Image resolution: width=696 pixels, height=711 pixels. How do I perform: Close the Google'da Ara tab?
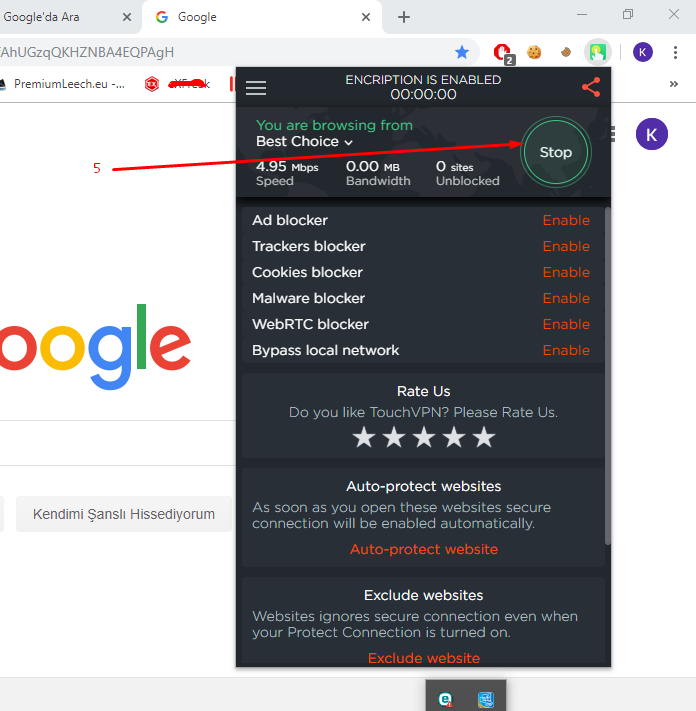click(x=127, y=17)
